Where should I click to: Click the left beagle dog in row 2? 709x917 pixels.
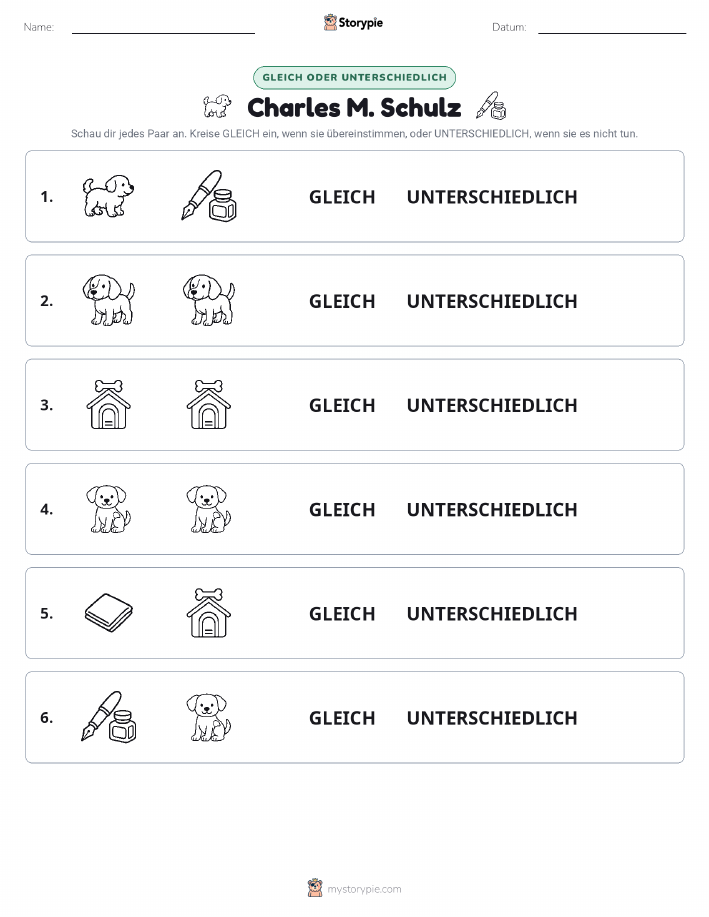coord(108,300)
